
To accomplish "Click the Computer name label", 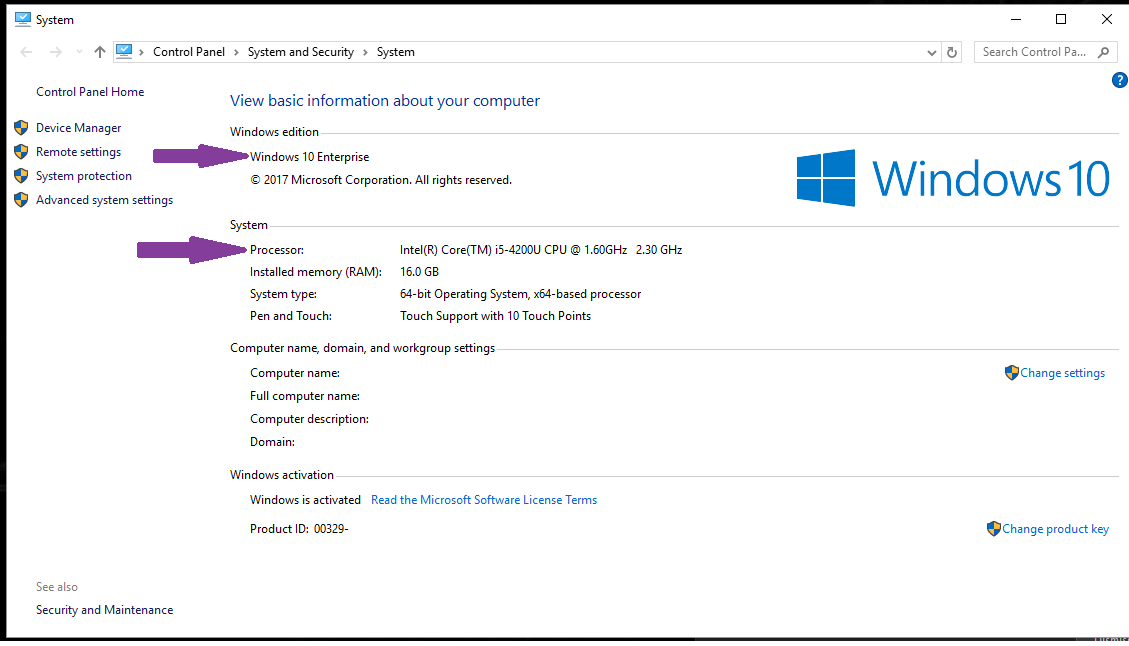I will tap(294, 373).
